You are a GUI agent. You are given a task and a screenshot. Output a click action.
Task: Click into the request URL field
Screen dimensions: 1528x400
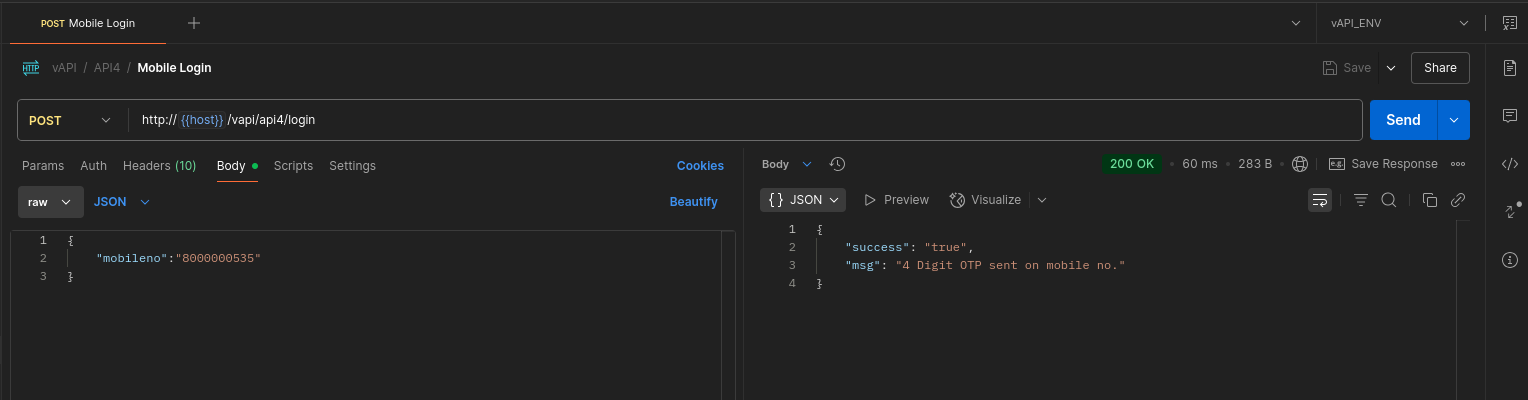(745, 120)
